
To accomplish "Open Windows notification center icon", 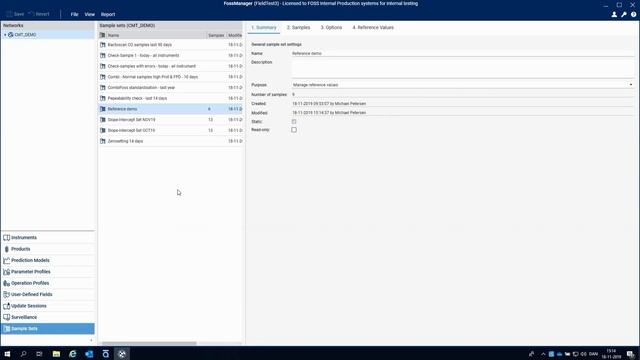I will pyautogui.click(x=631, y=354).
